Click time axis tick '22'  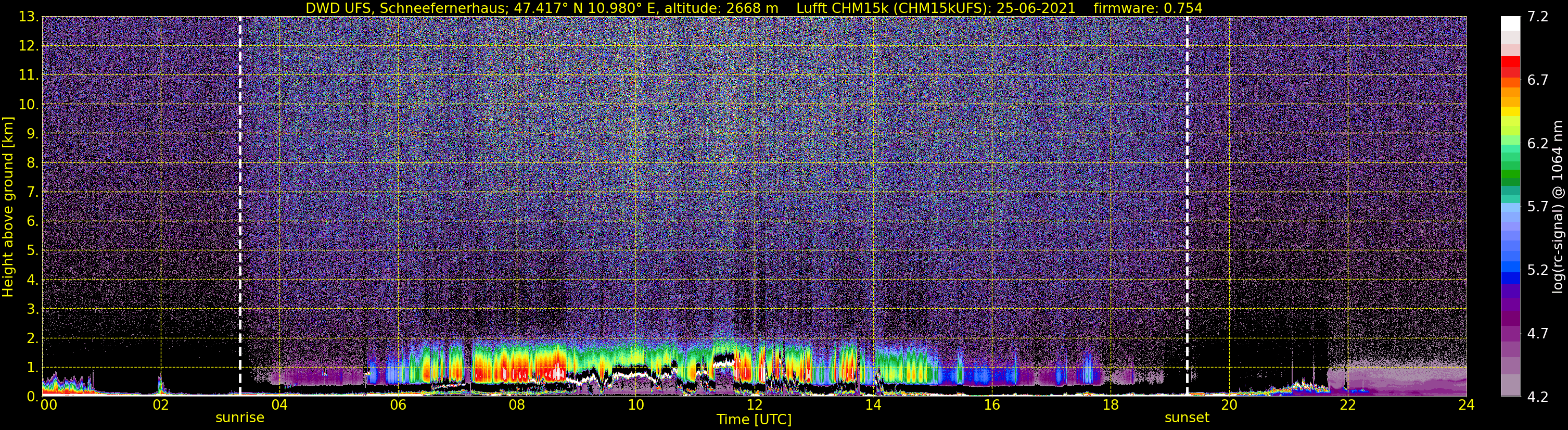(1348, 406)
